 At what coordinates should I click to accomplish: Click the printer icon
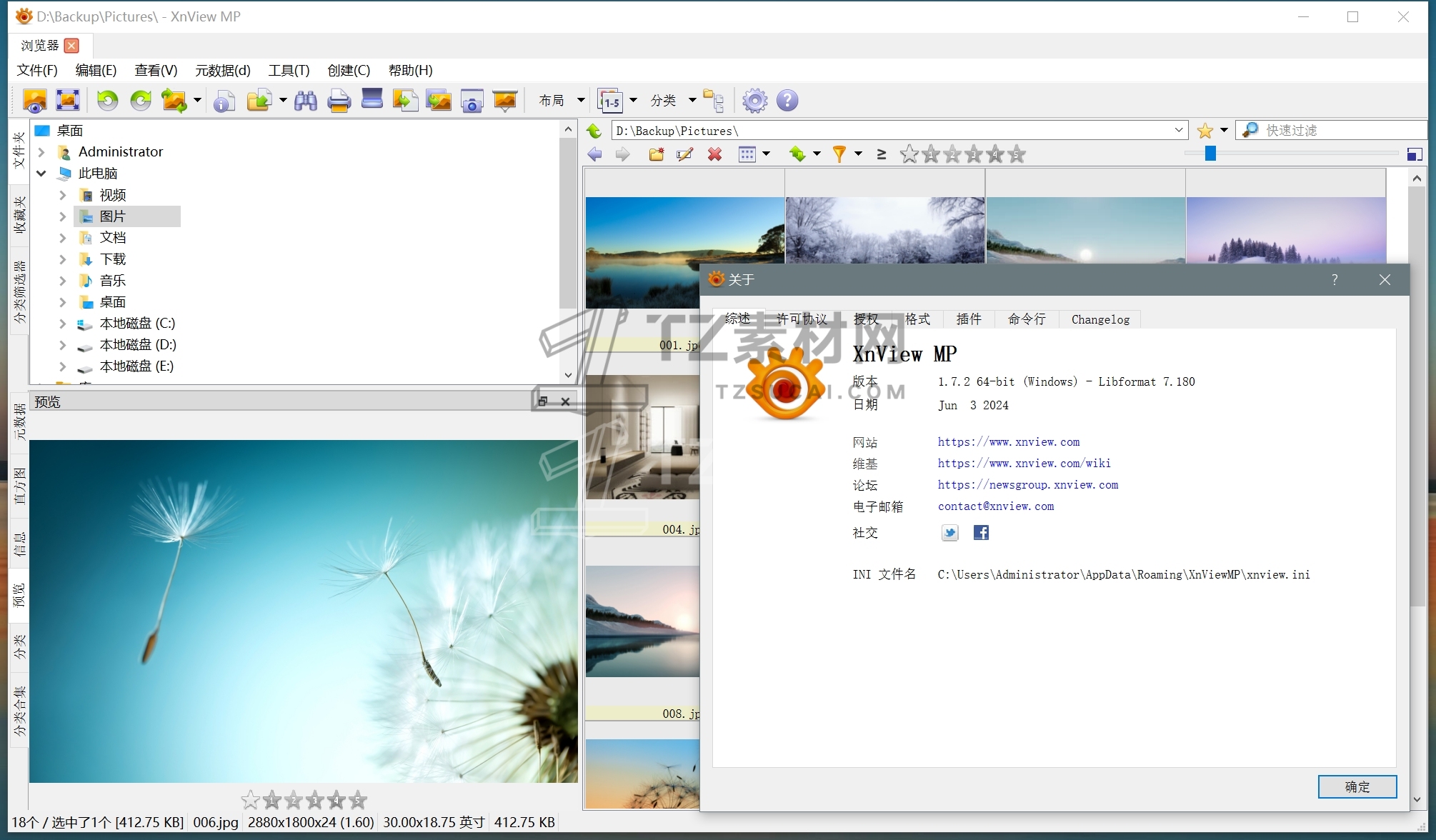tap(339, 101)
